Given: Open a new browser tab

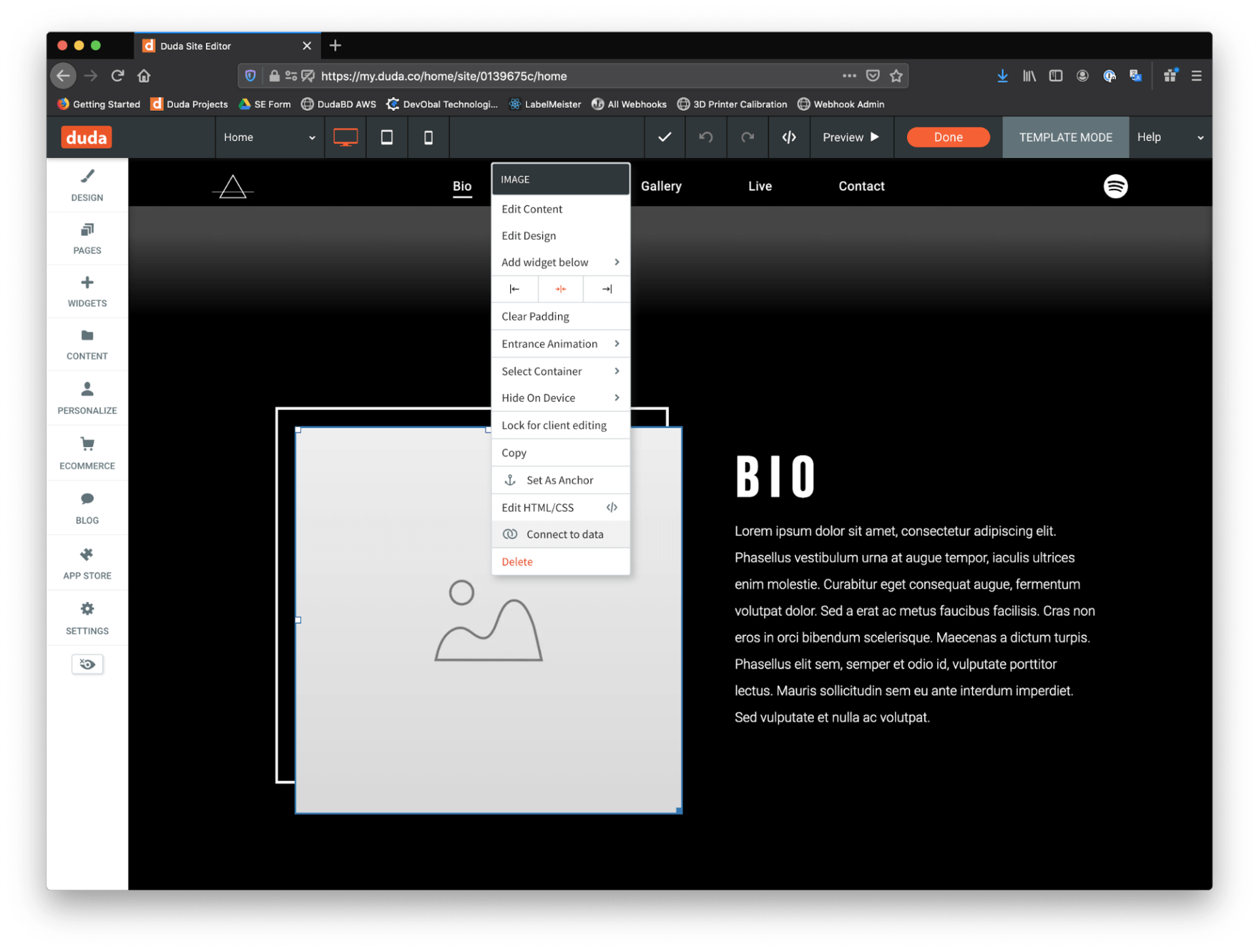Looking at the screenshot, I should click(335, 45).
